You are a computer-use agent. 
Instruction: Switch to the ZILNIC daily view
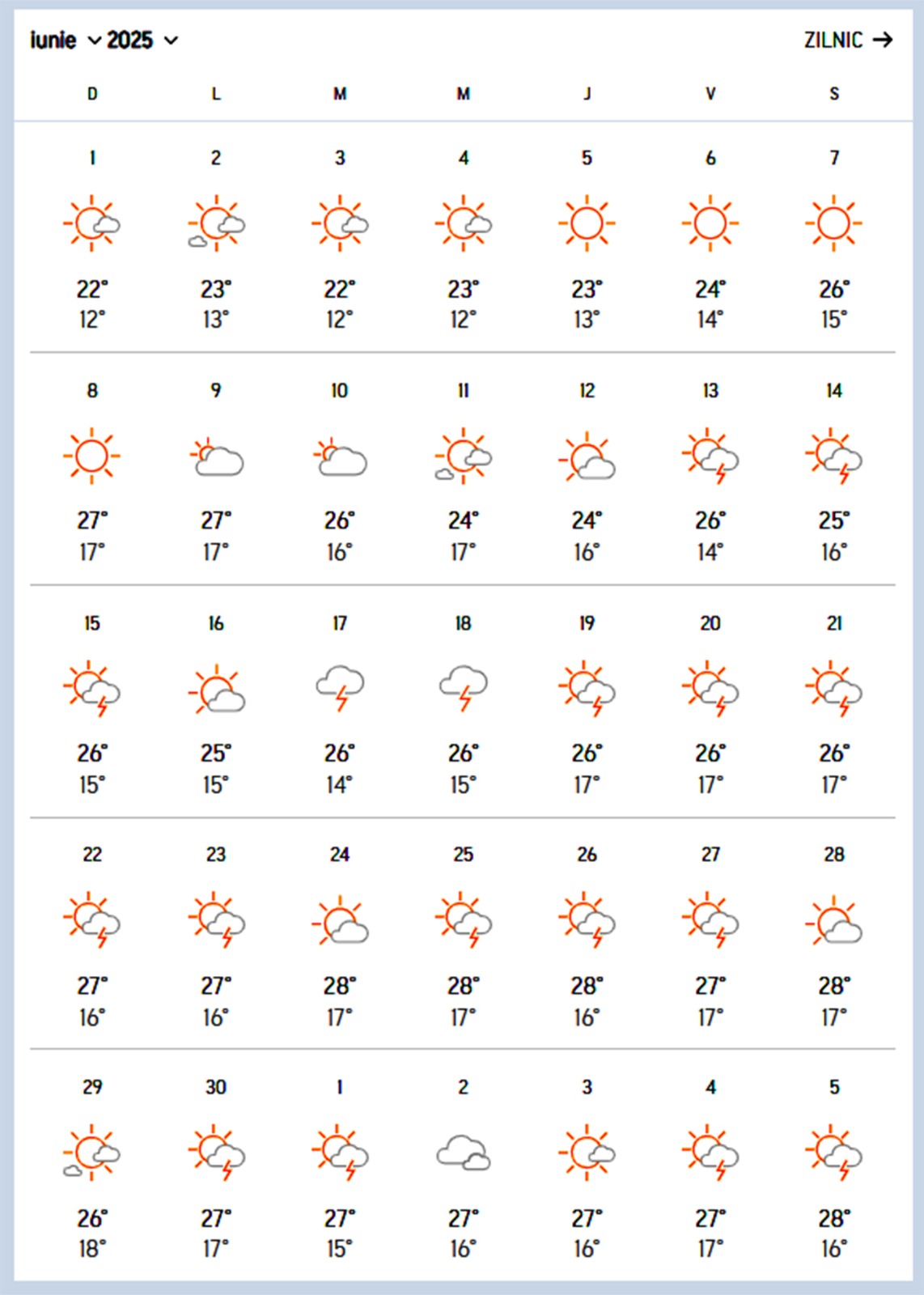pyautogui.click(x=833, y=40)
